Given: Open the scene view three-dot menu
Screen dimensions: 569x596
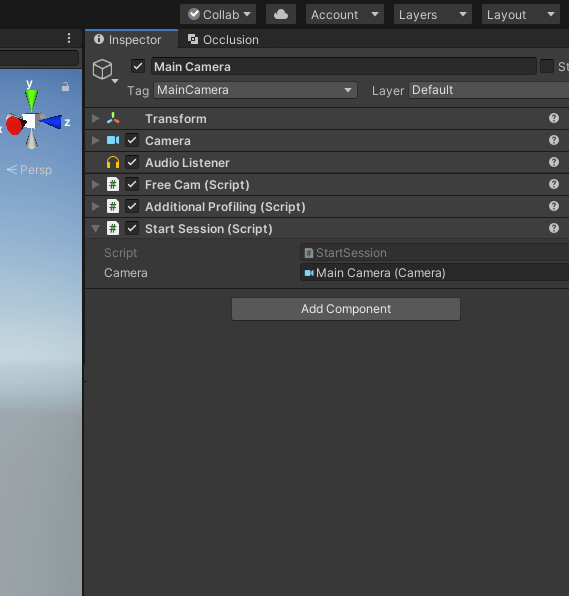Looking at the screenshot, I should coord(69,38).
